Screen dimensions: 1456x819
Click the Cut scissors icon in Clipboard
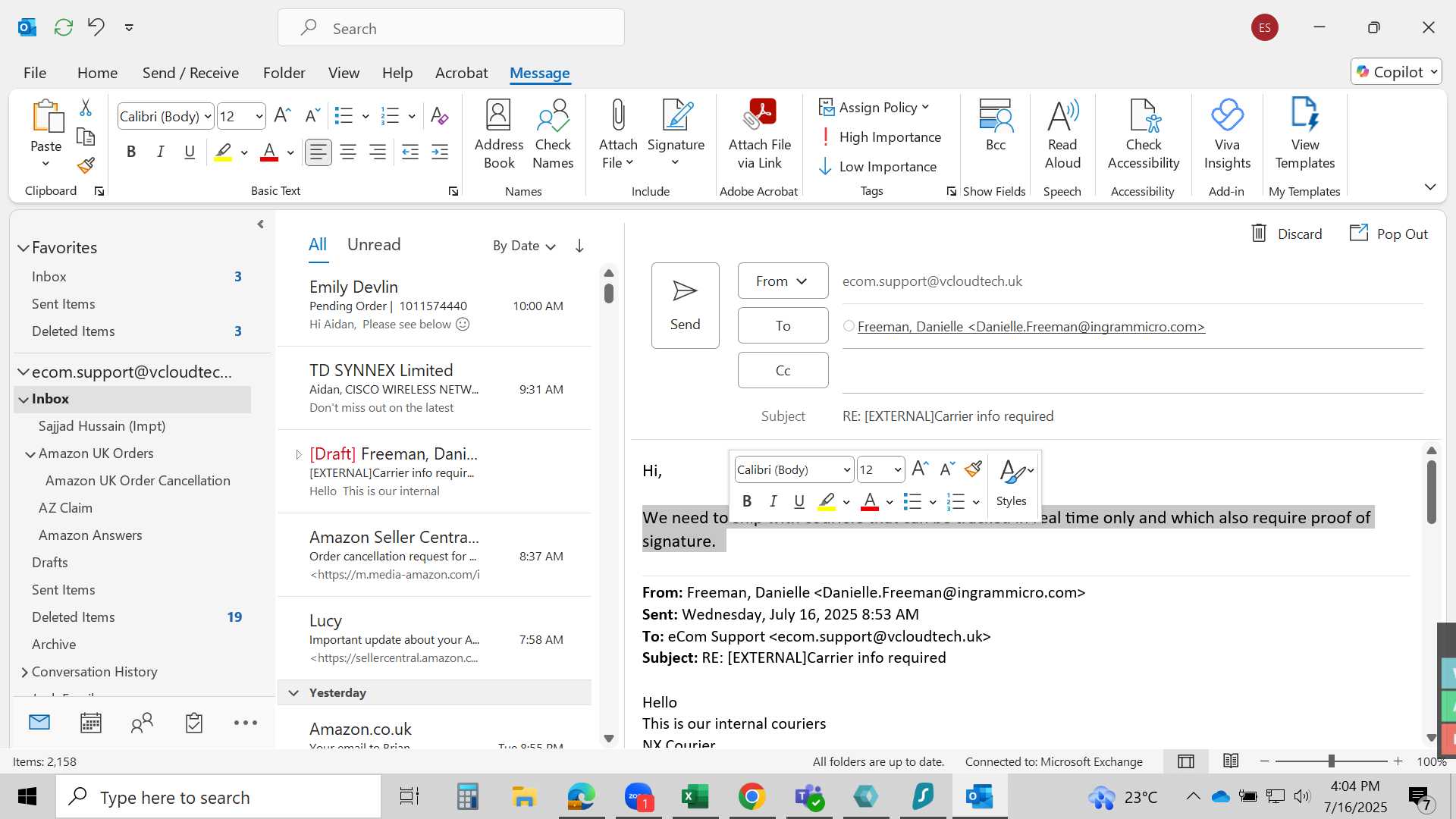[x=86, y=108]
